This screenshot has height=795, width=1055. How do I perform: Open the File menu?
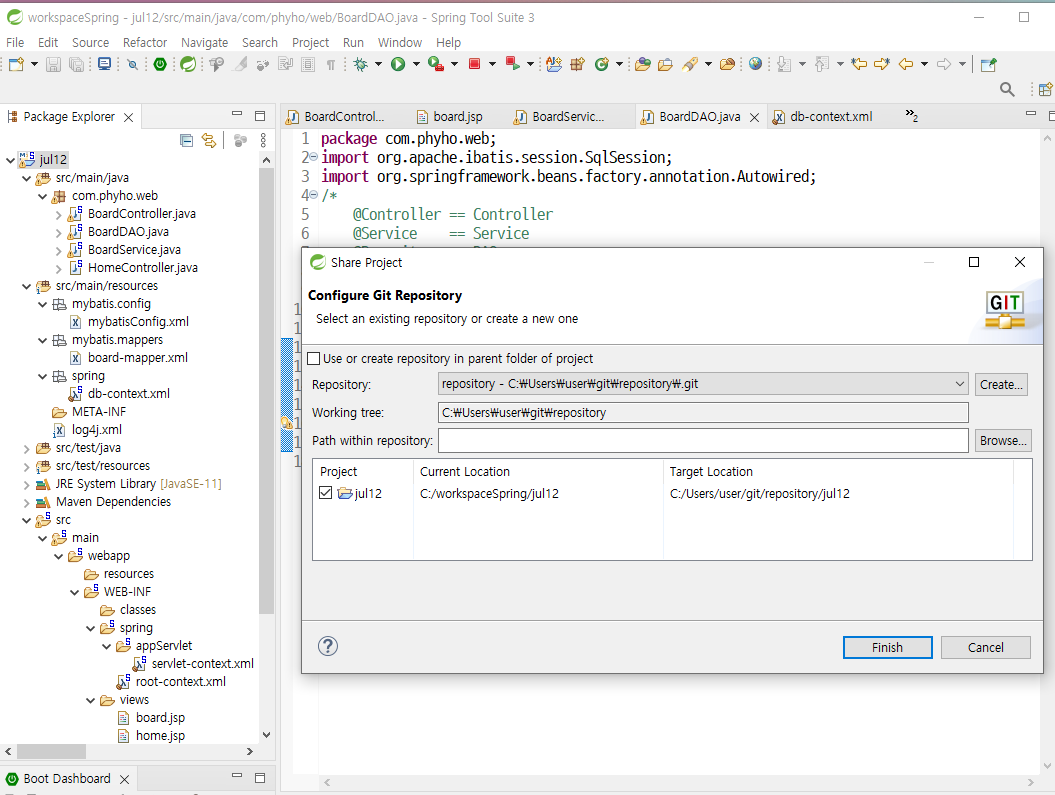pyautogui.click(x=15, y=42)
